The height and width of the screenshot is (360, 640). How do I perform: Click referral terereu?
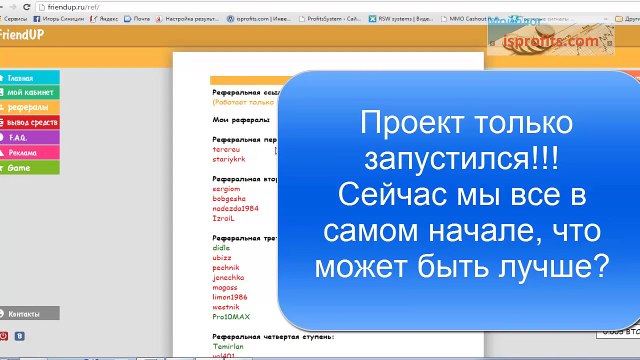(226, 149)
